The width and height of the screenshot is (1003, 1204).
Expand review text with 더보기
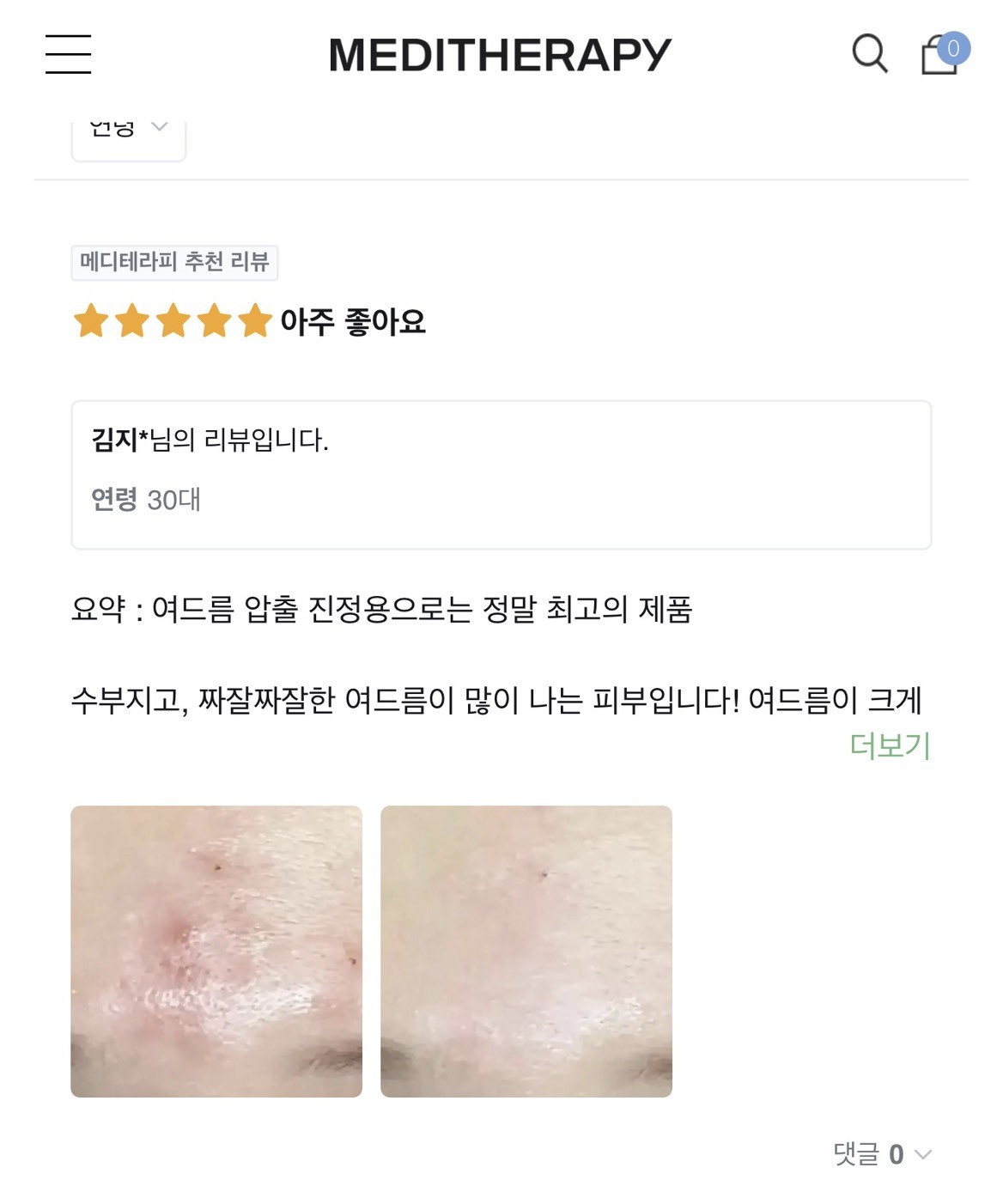tap(891, 745)
